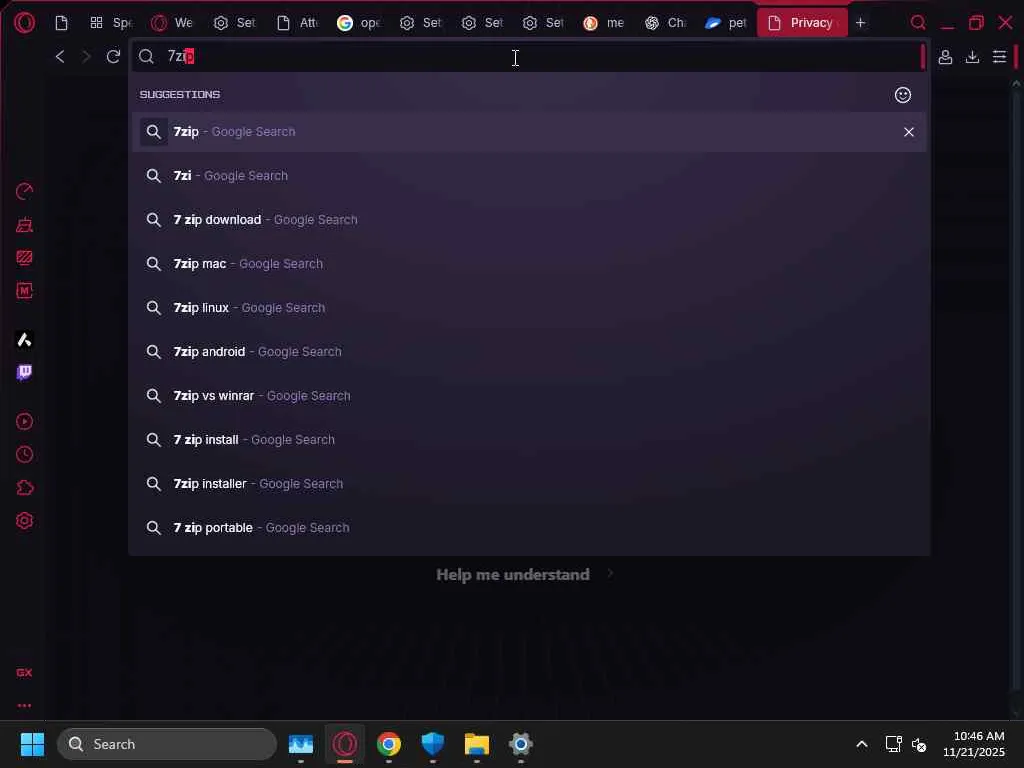Switch to the 'Att' tab
The image size is (1024, 768).
pyautogui.click(x=297, y=23)
